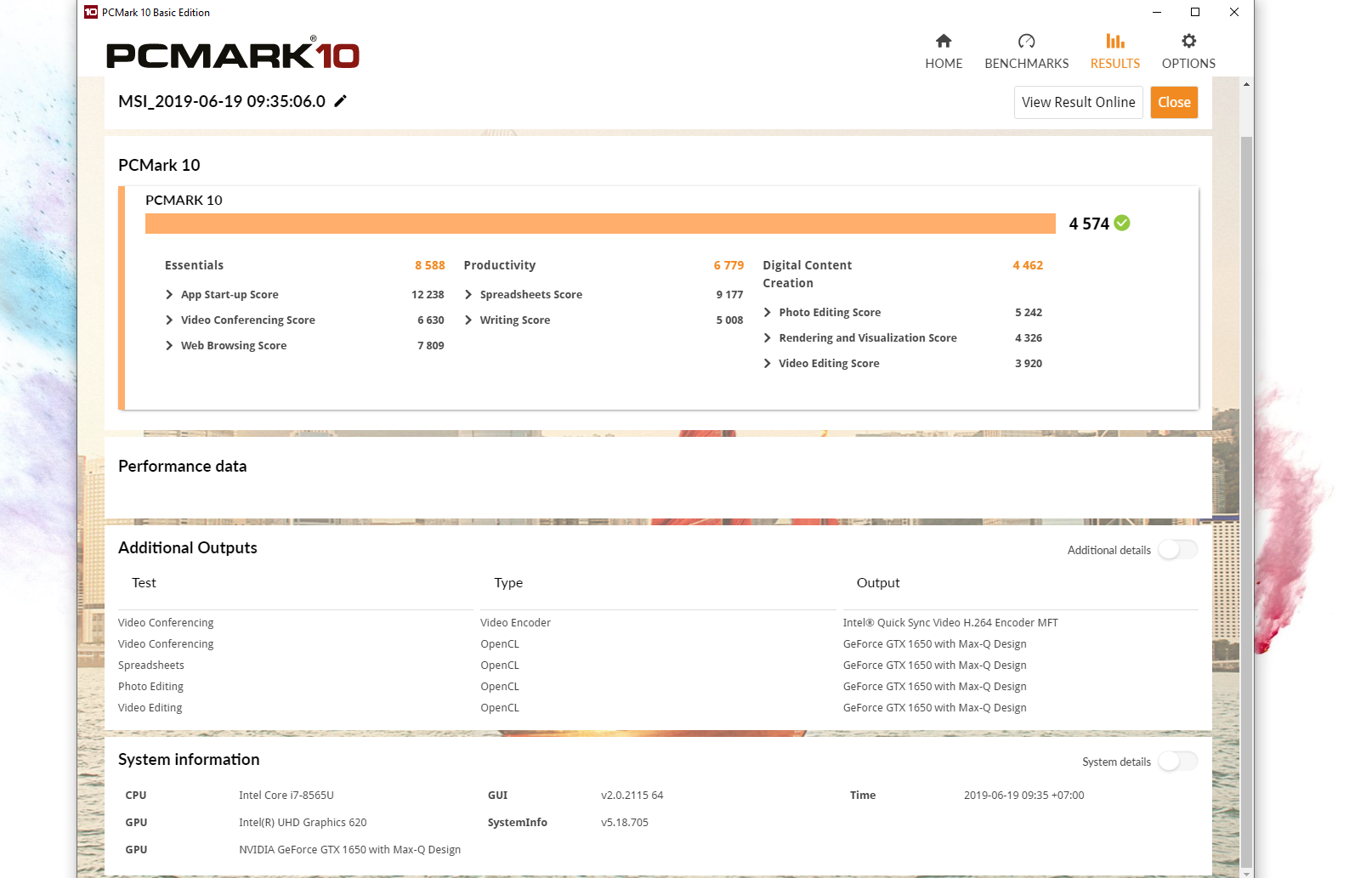1372x878 pixels.
Task: Expand Photo Editing Score row
Action: click(x=768, y=312)
